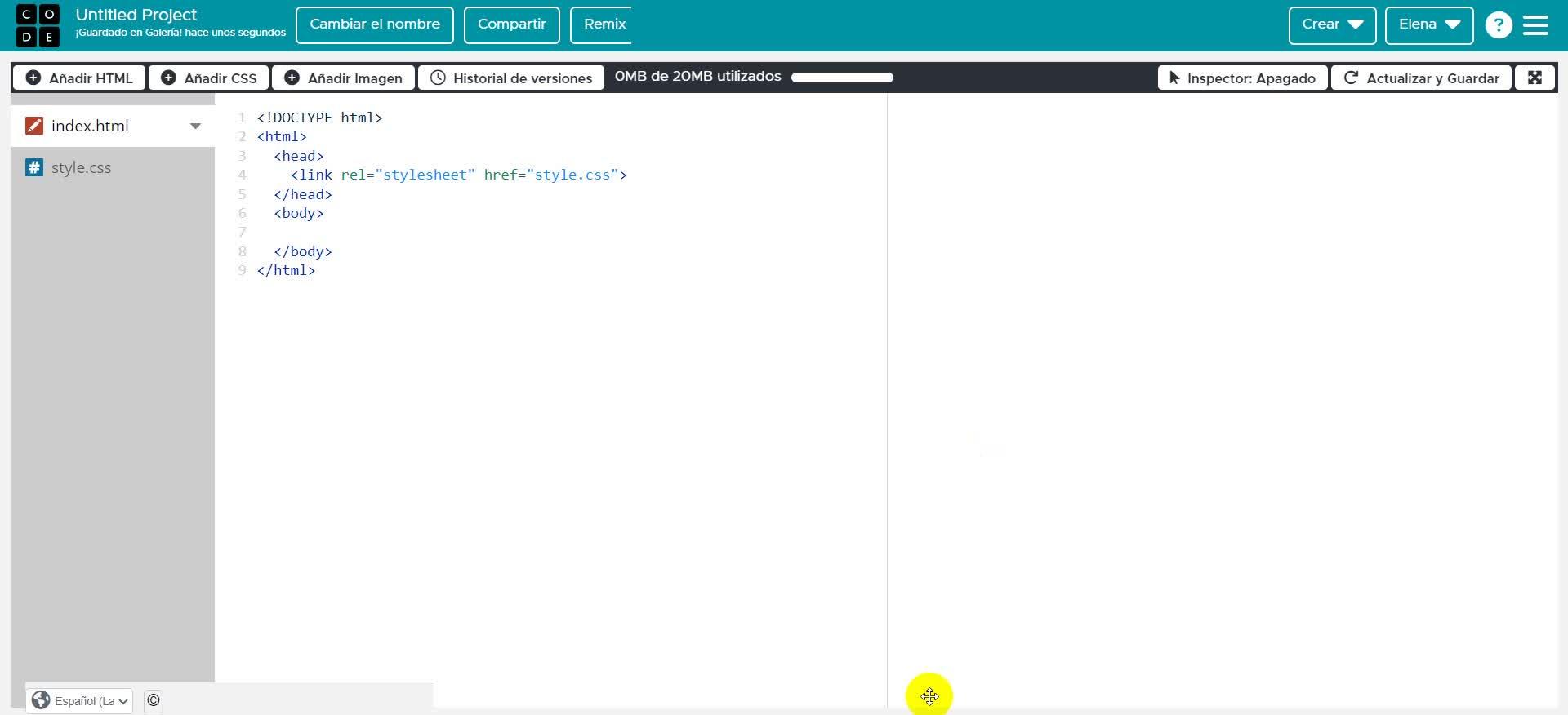Open Historial de versiones
Image resolution: width=1568 pixels, height=715 pixels.
511,78
